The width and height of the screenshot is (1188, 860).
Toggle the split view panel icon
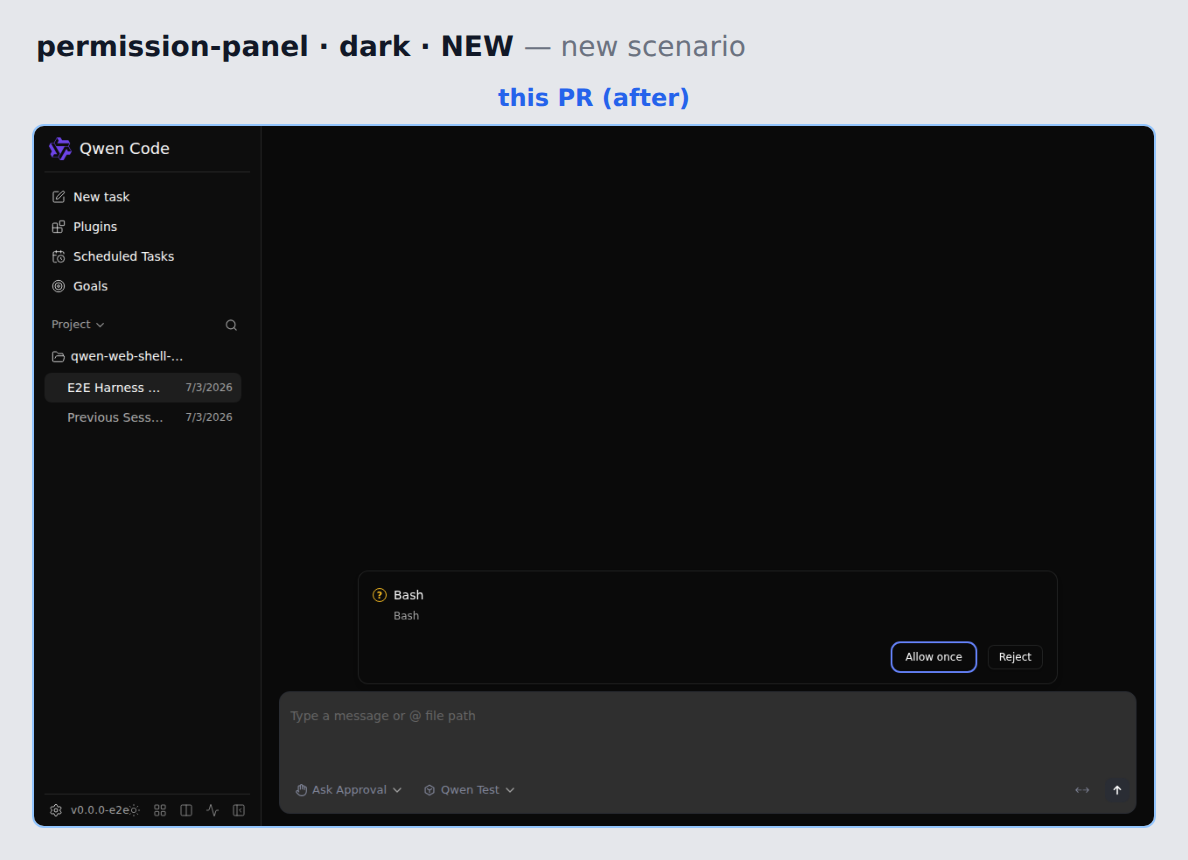(186, 811)
